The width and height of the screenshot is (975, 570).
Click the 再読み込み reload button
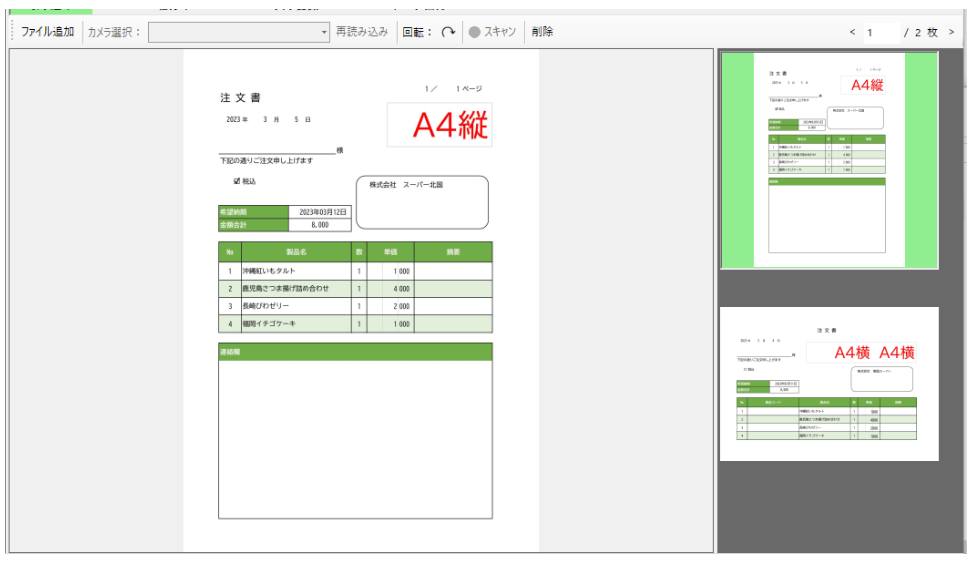click(362, 32)
